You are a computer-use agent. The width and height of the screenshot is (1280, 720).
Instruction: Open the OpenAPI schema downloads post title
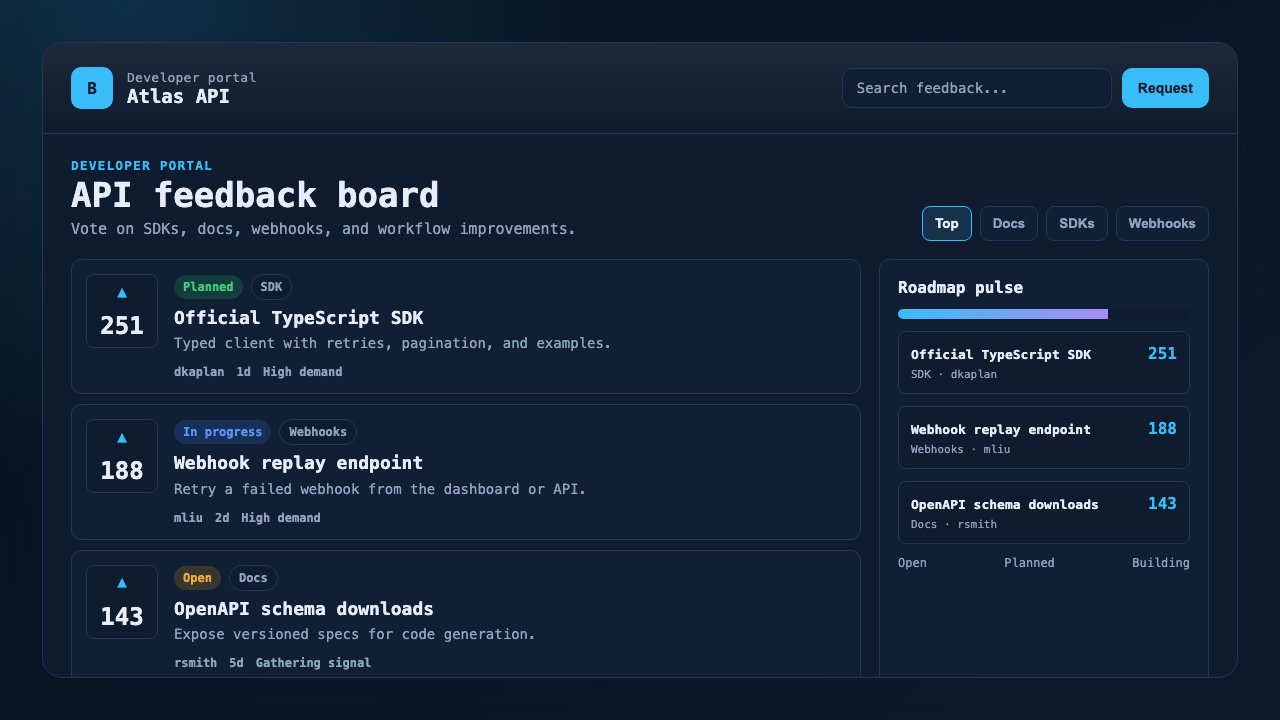pos(304,609)
